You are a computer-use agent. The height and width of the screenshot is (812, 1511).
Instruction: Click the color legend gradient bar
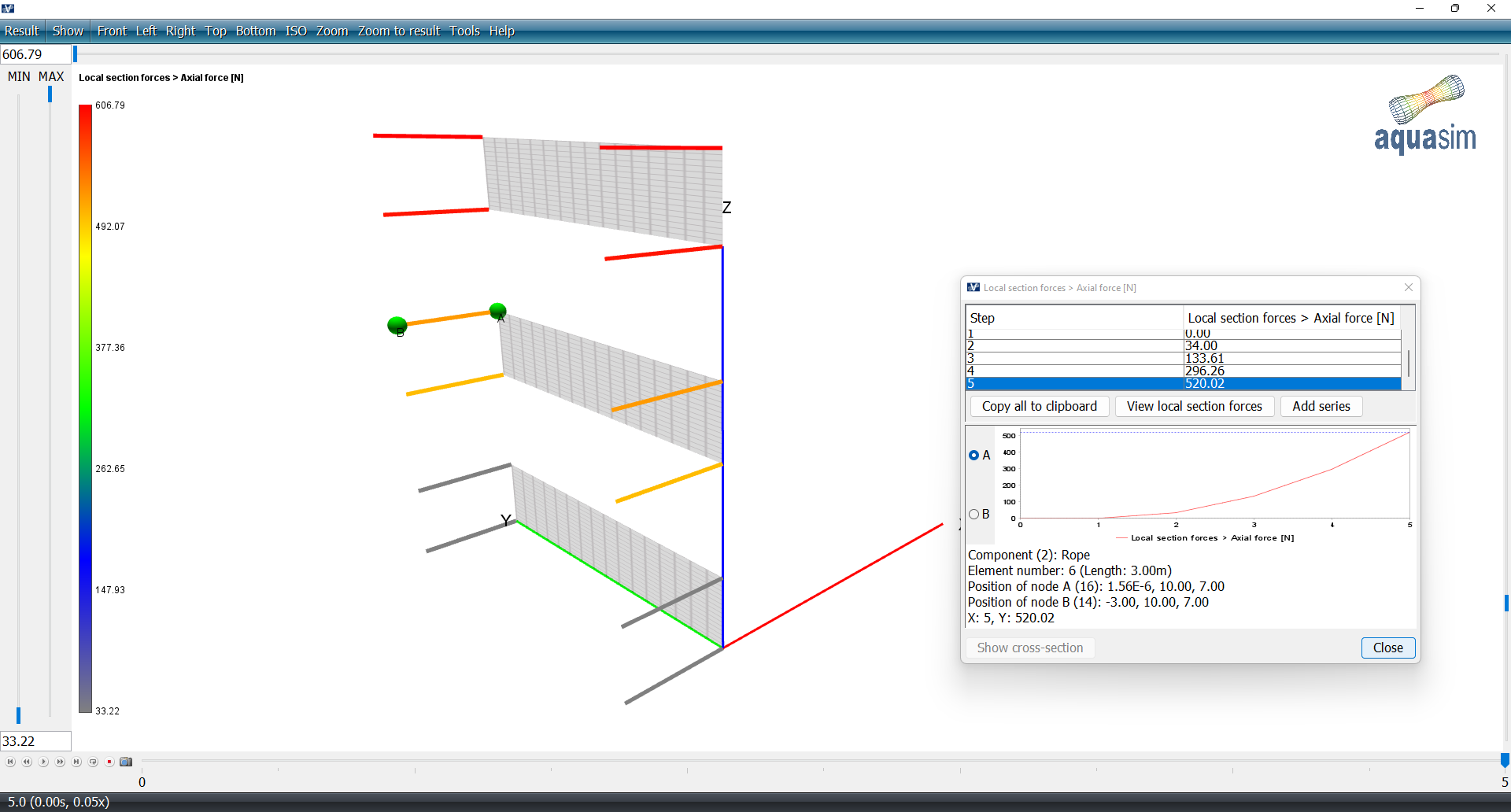coord(85,408)
